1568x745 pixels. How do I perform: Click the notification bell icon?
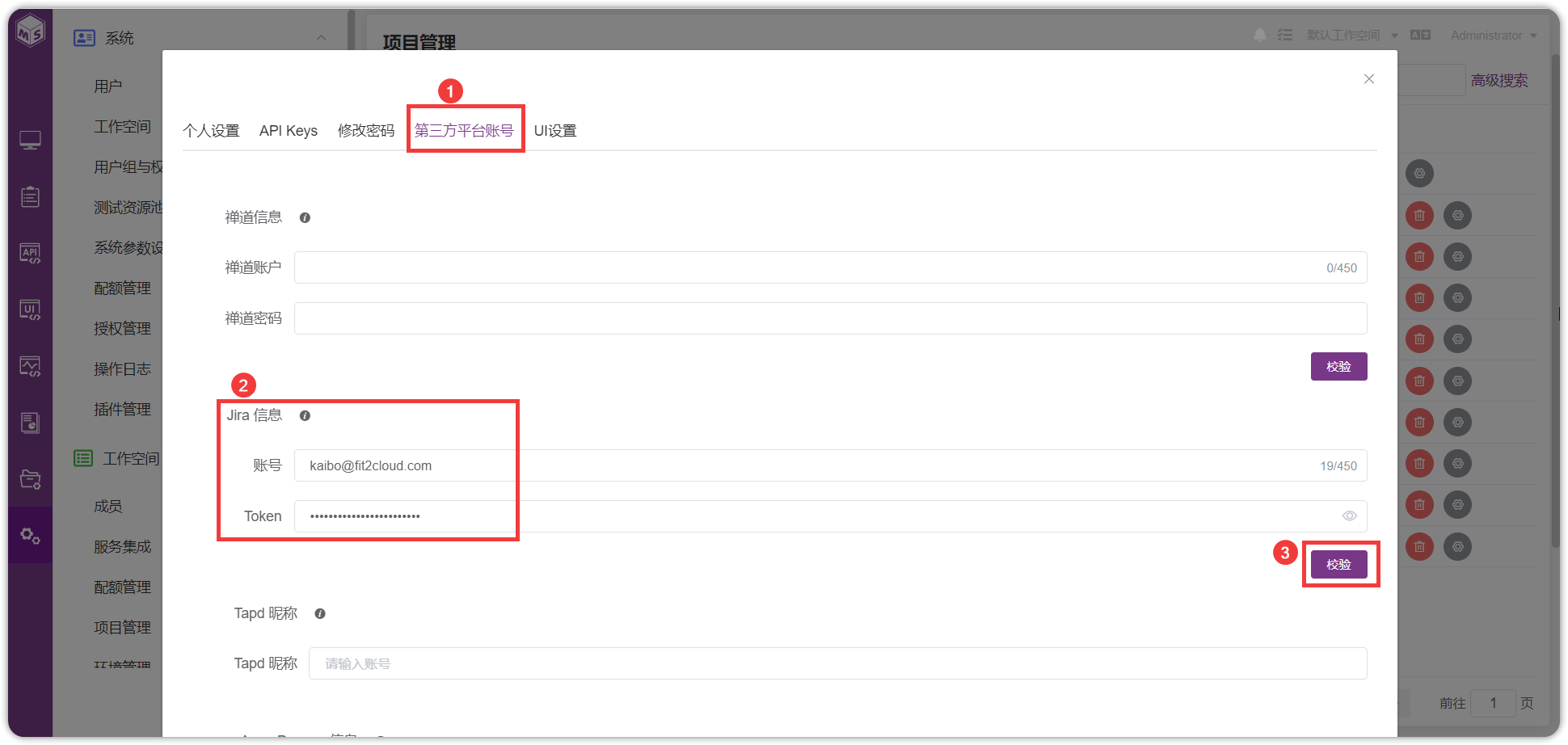pyautogui.click(x=1260, y=35)
